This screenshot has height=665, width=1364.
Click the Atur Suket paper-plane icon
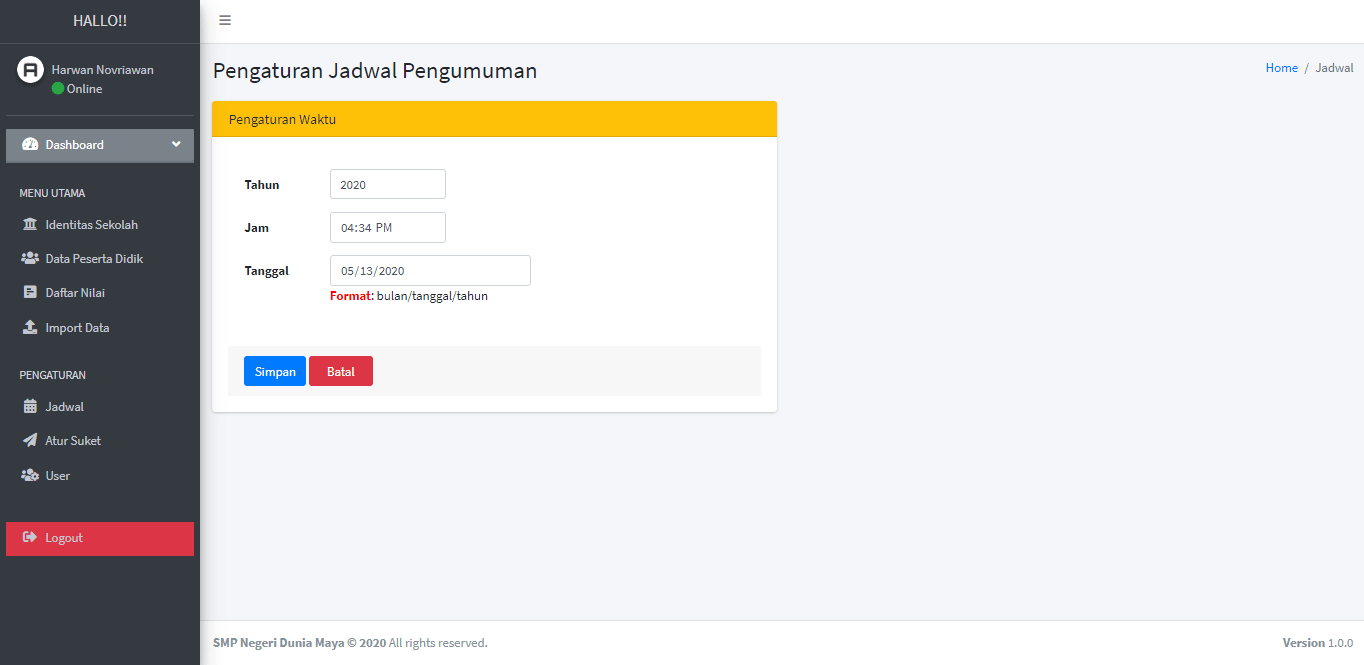[x=30, y=441]
